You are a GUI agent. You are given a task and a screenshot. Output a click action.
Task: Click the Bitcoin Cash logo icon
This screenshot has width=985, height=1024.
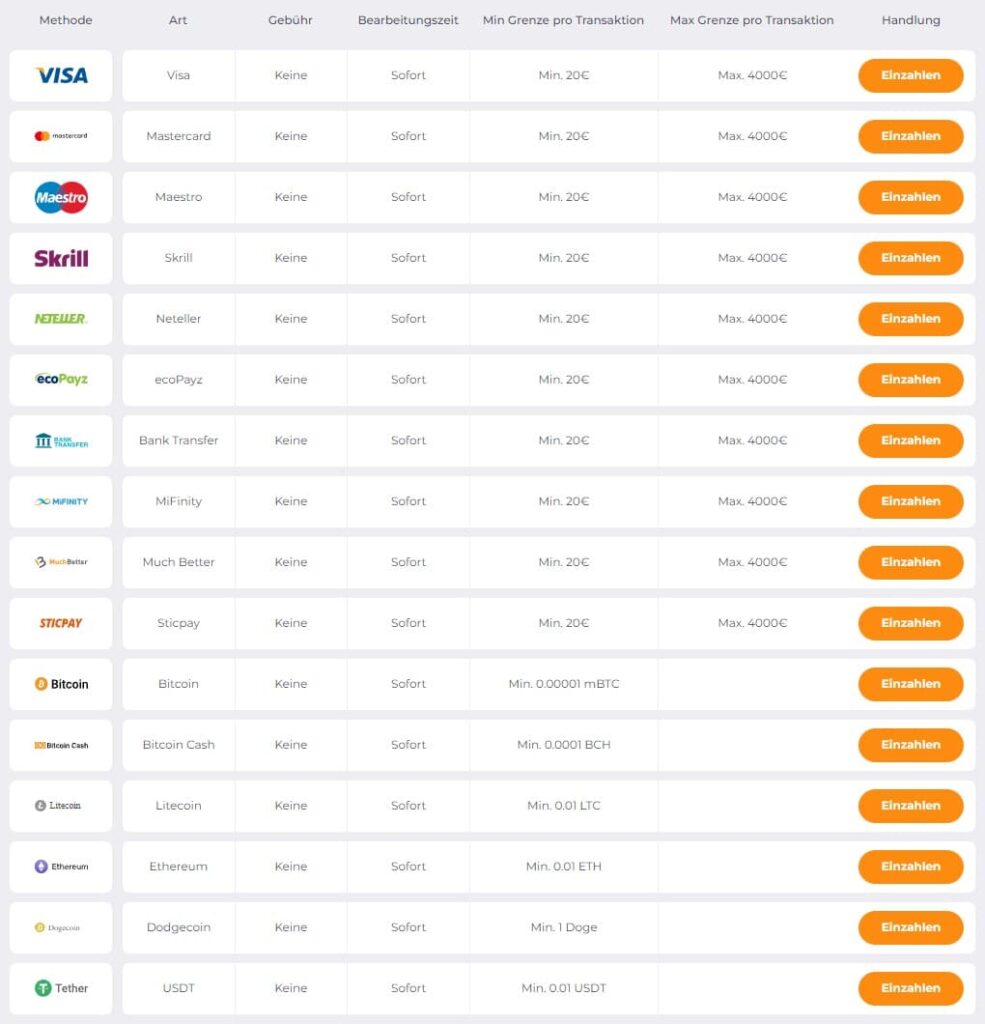pos(61,745)
